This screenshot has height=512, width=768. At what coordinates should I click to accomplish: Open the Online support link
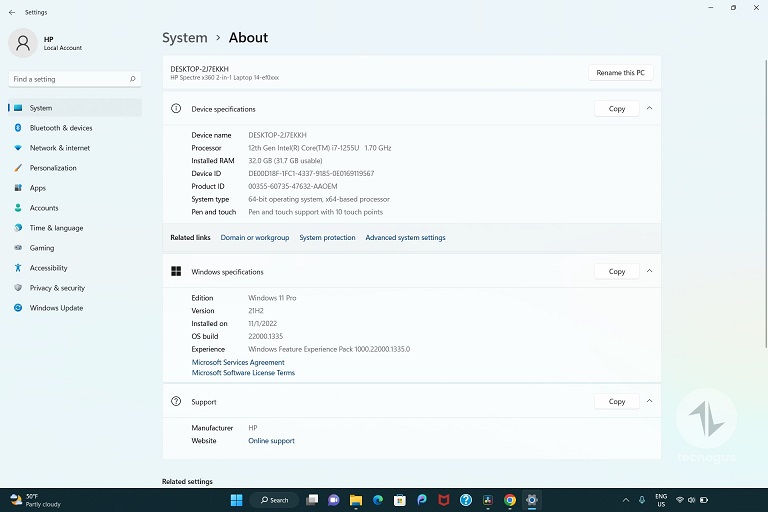[271, 441]
